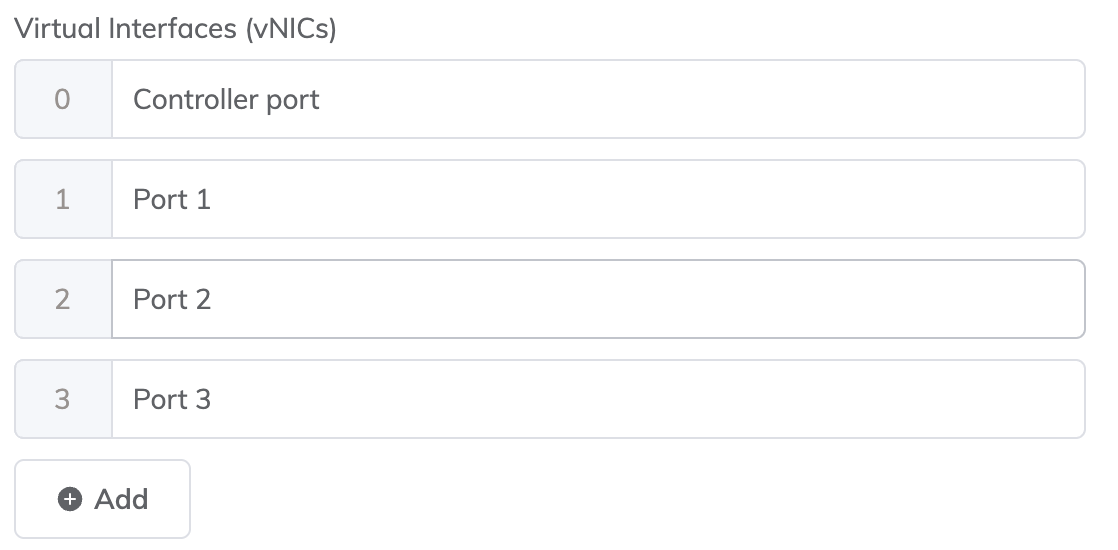Focus the Controller port input field
The width and height of the screenshot is (1118, 550).
tap(598, 99)
